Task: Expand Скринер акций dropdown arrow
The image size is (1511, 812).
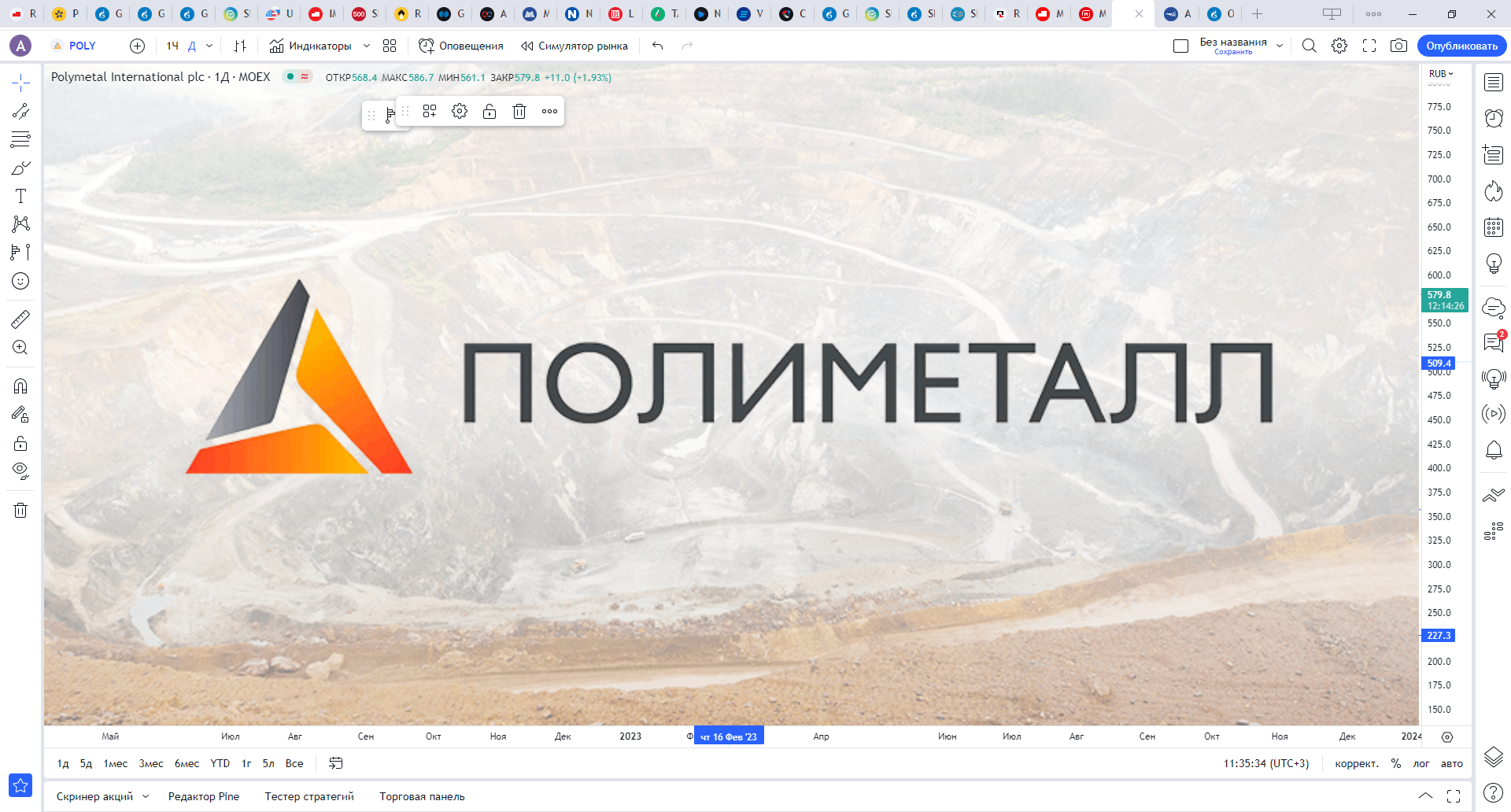Action: 146,796
